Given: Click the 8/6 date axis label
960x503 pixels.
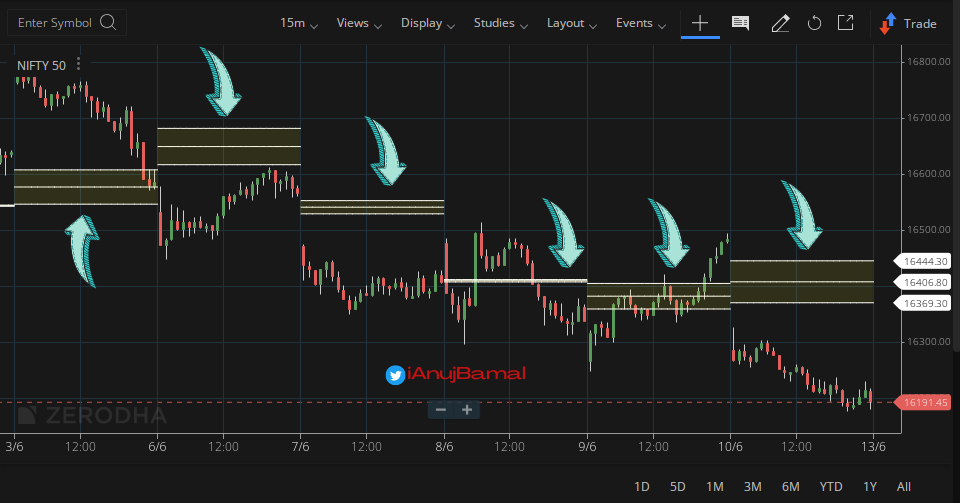Looking at the screenshot, I should coord(444,446).
